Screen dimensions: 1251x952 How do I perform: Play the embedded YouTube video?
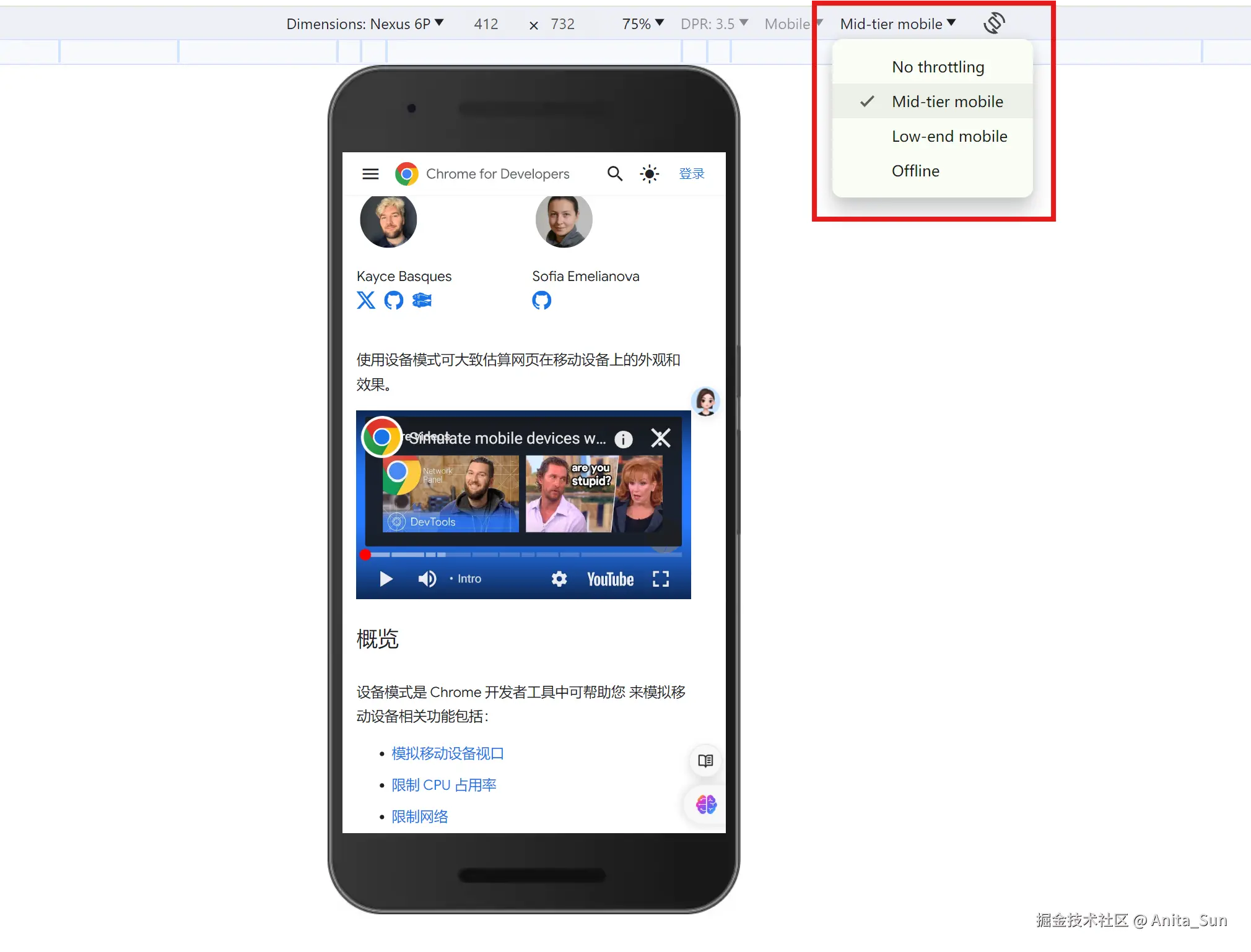point(386,579)
